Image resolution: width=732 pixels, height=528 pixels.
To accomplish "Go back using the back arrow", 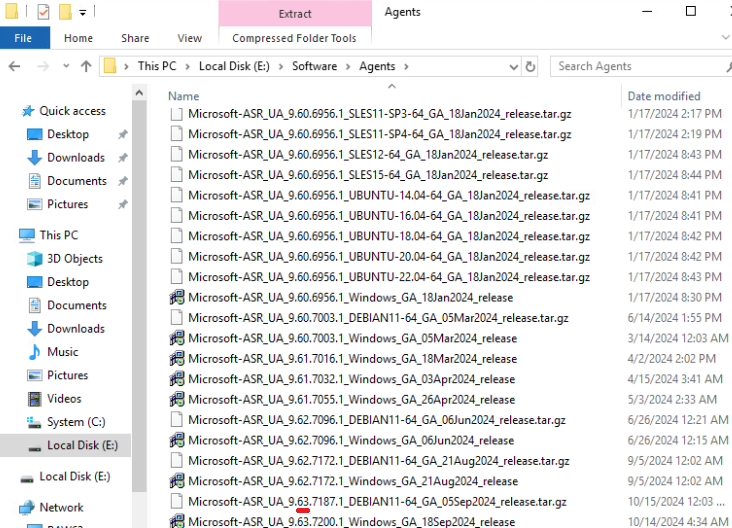I will (14, 66).
